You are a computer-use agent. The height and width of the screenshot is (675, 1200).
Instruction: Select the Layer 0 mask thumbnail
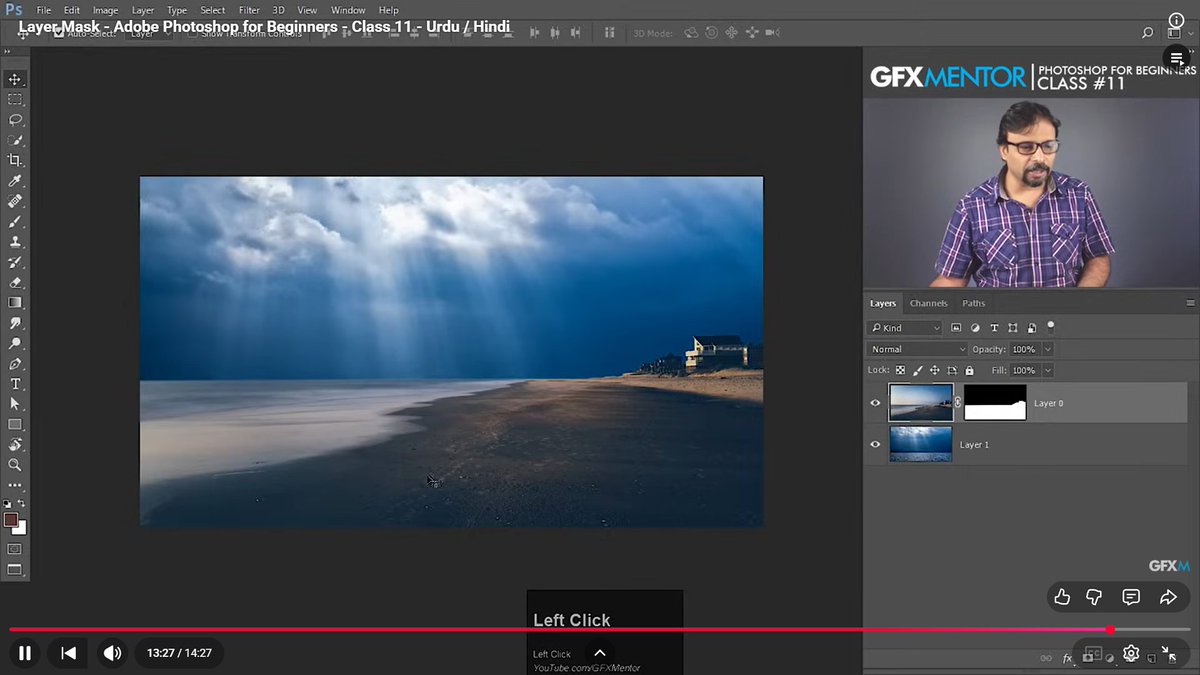pos(995,403)
